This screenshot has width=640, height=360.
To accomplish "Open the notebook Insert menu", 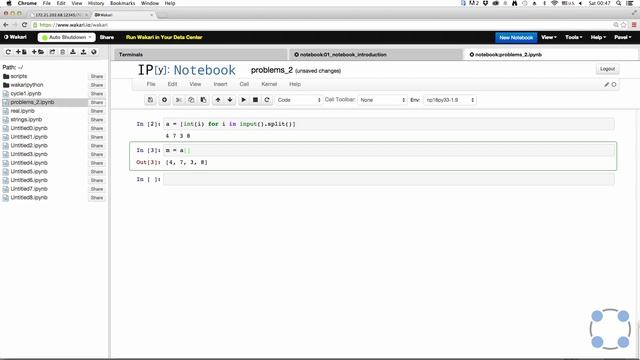I will 220,84.
